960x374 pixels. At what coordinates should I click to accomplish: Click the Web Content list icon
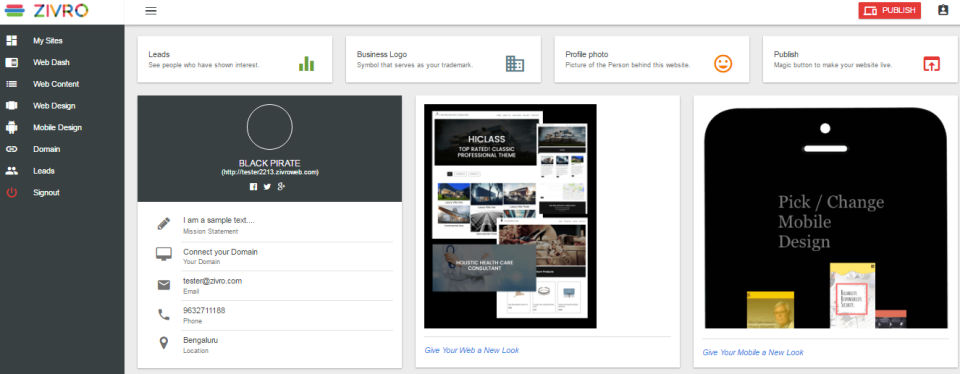point(12,84)
